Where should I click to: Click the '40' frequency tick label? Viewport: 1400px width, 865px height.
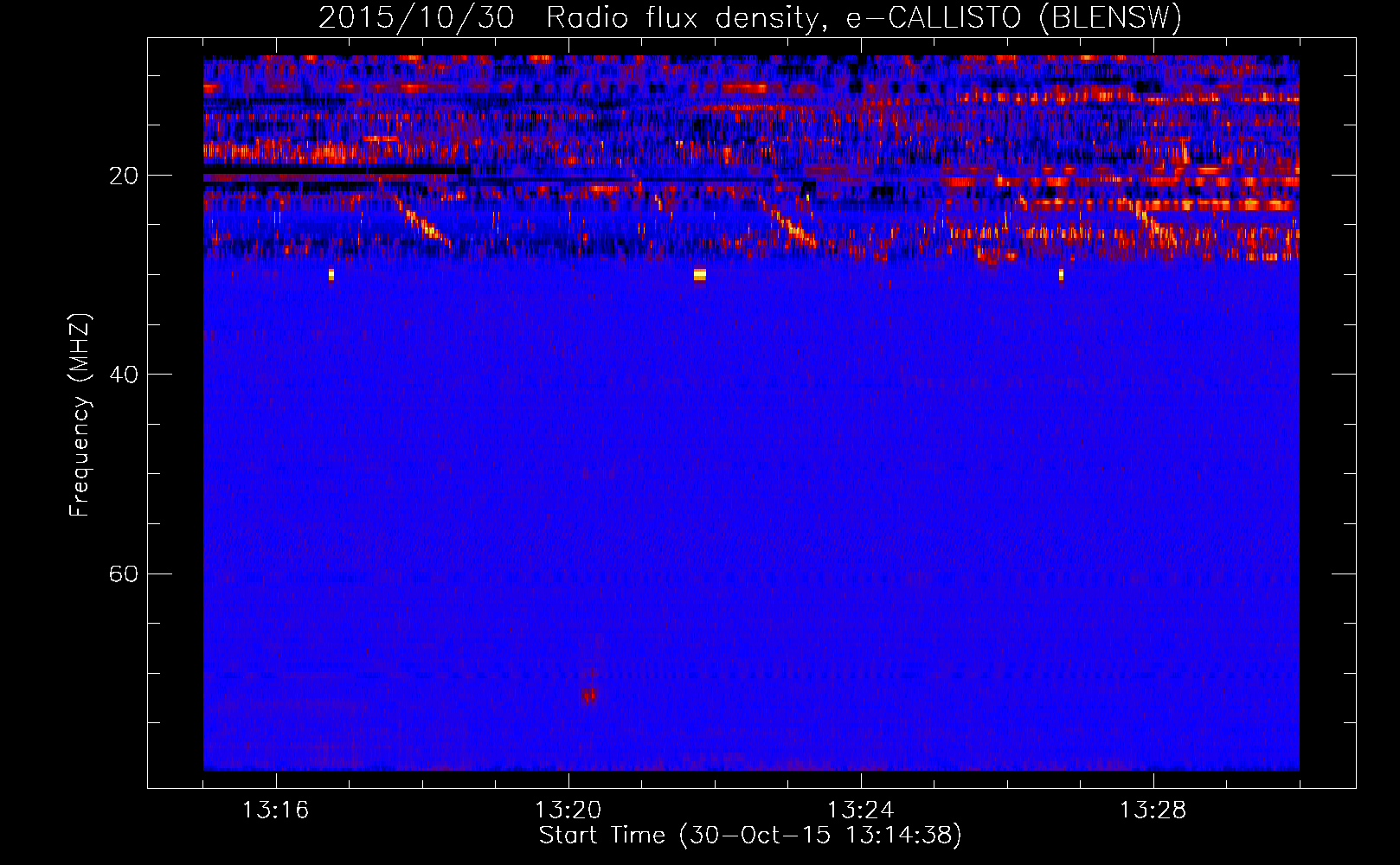[x=124, y=375]
